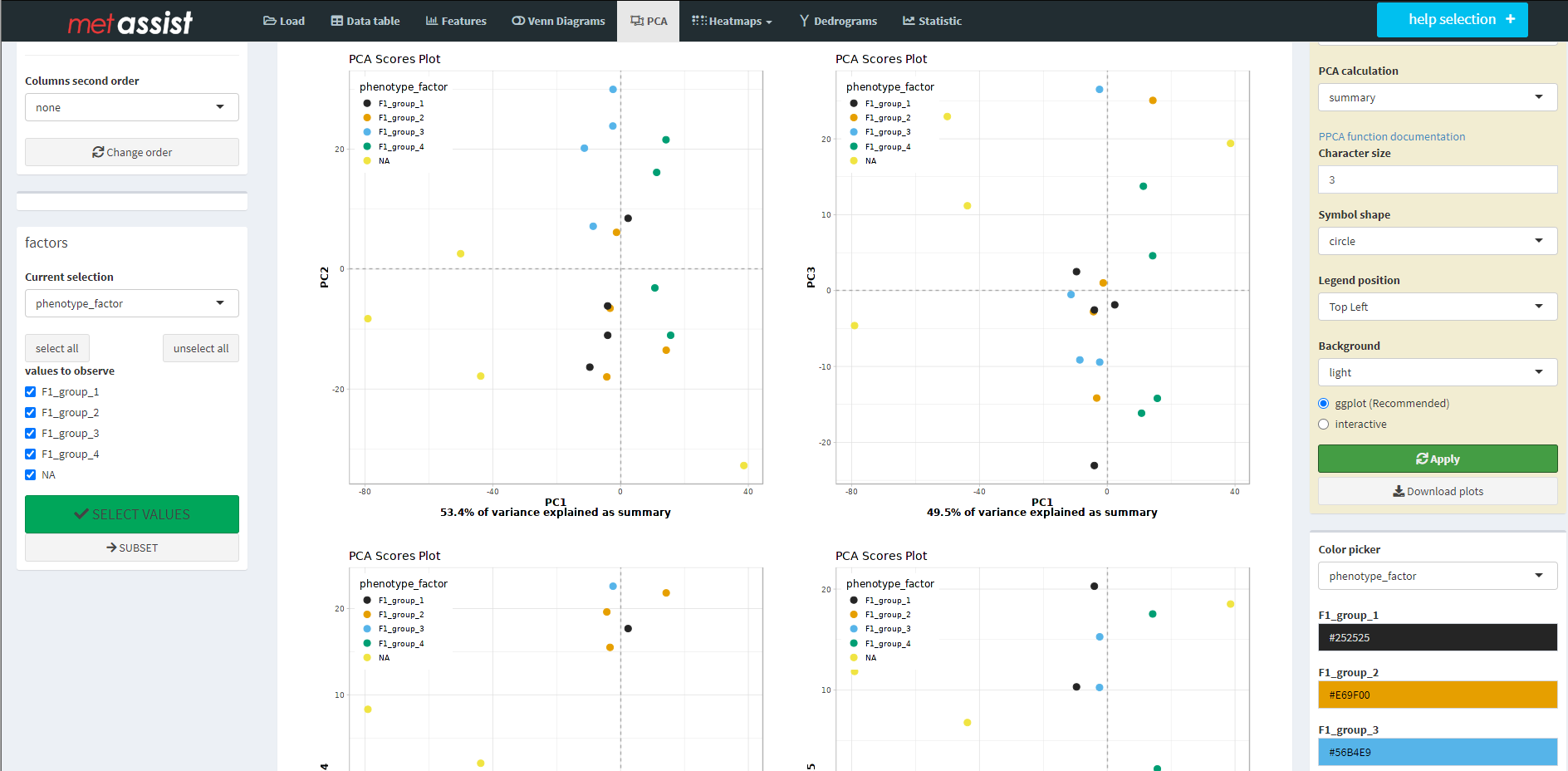Switch to the PCA tab
1568x771 pixels.
[648, 21]
